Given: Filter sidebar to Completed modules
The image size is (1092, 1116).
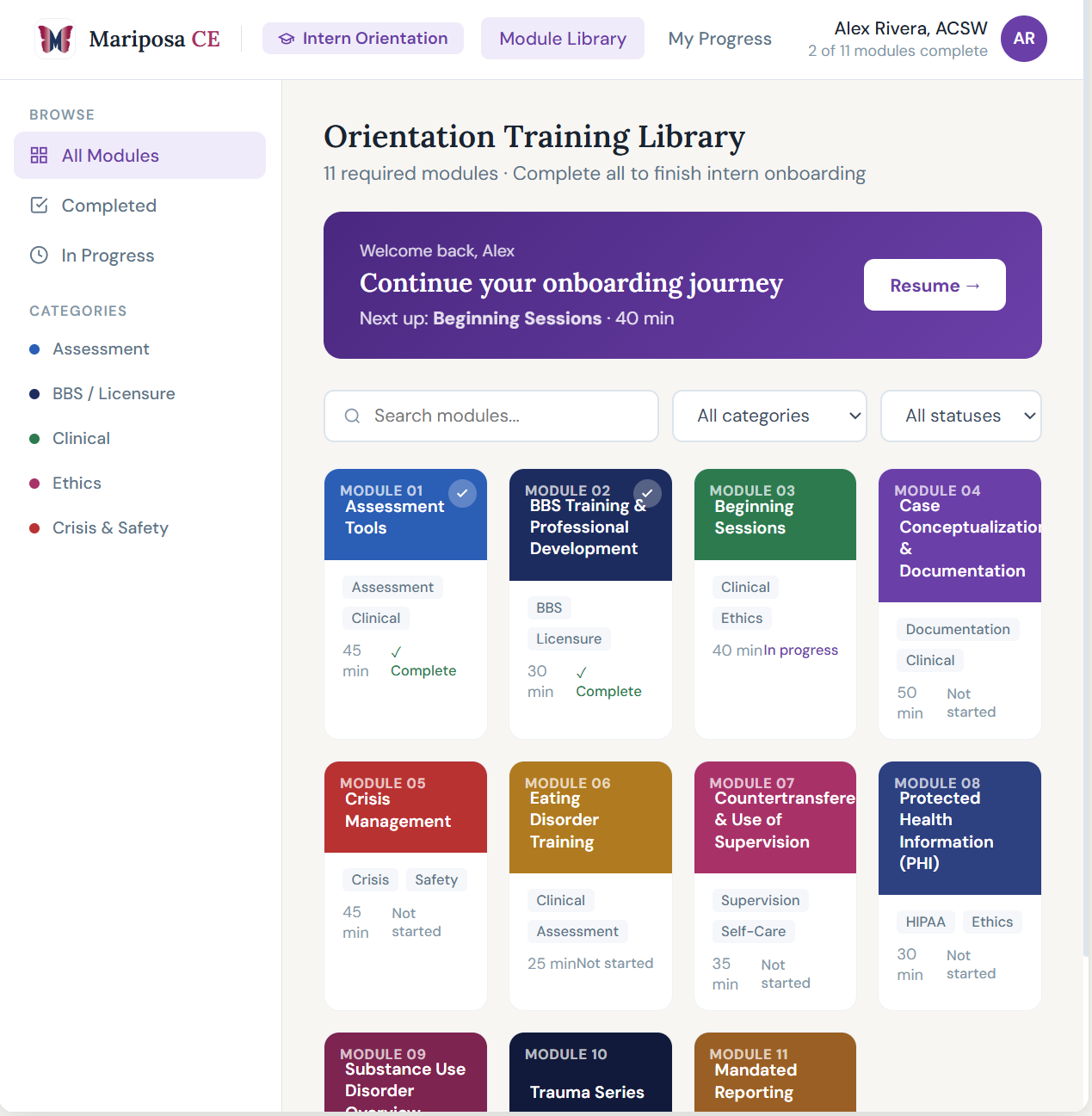Looking at the screenshot, I should (139, 205).
